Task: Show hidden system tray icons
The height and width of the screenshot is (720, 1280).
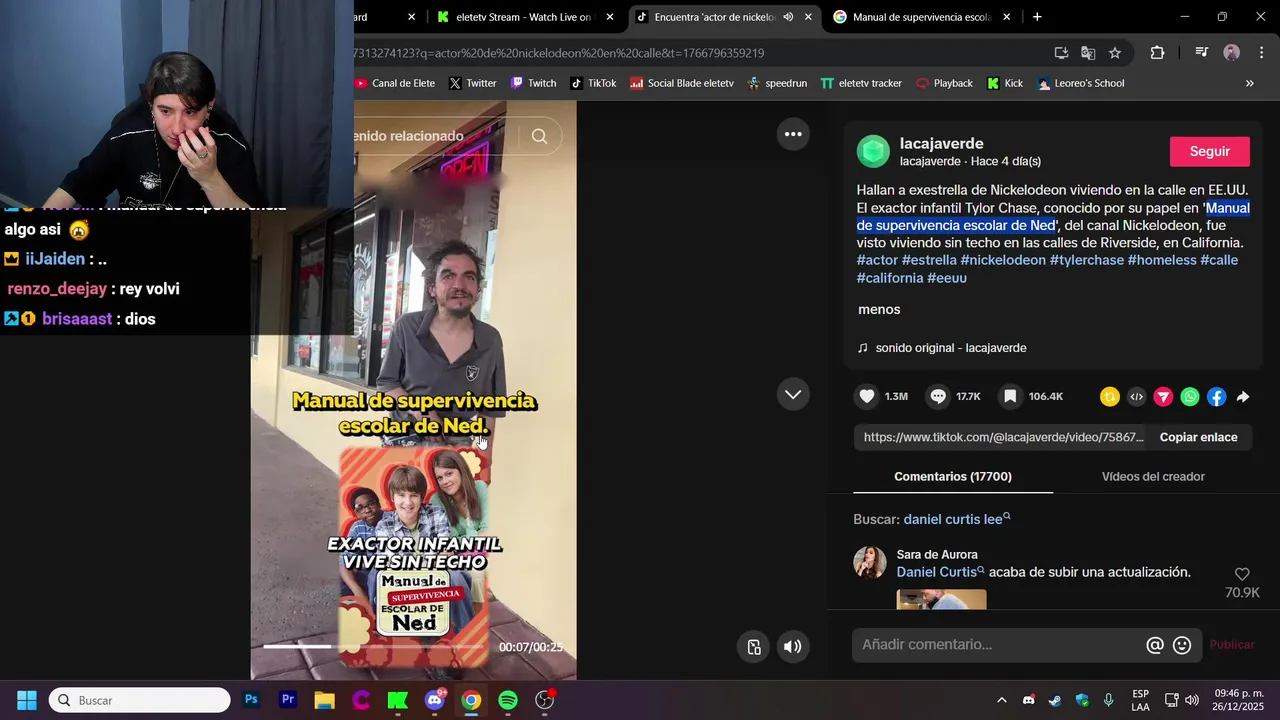Action: coord(1001,700)
